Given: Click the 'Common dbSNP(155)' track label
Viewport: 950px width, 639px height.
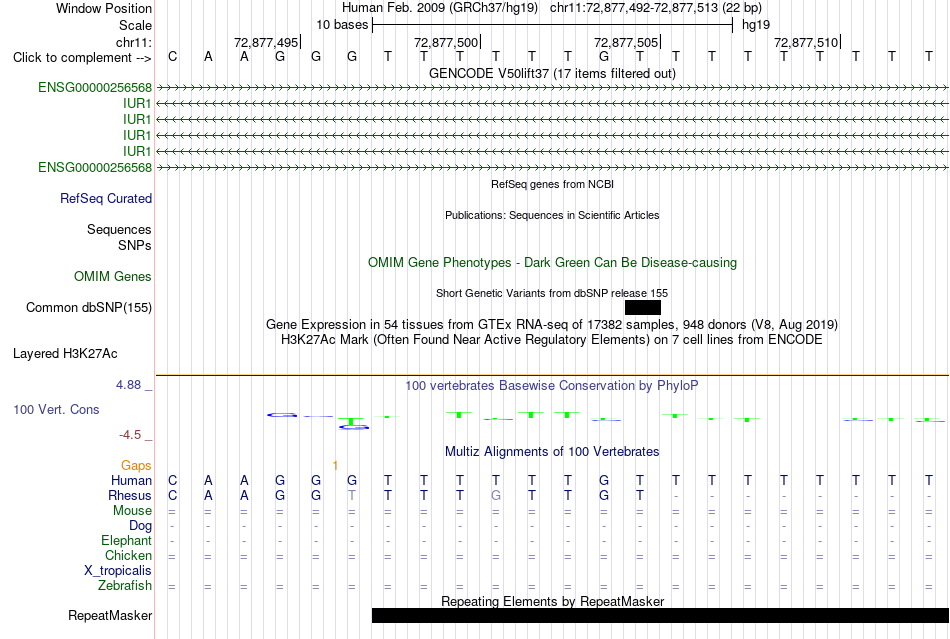Looking at the screenshot, I should 89,308.
